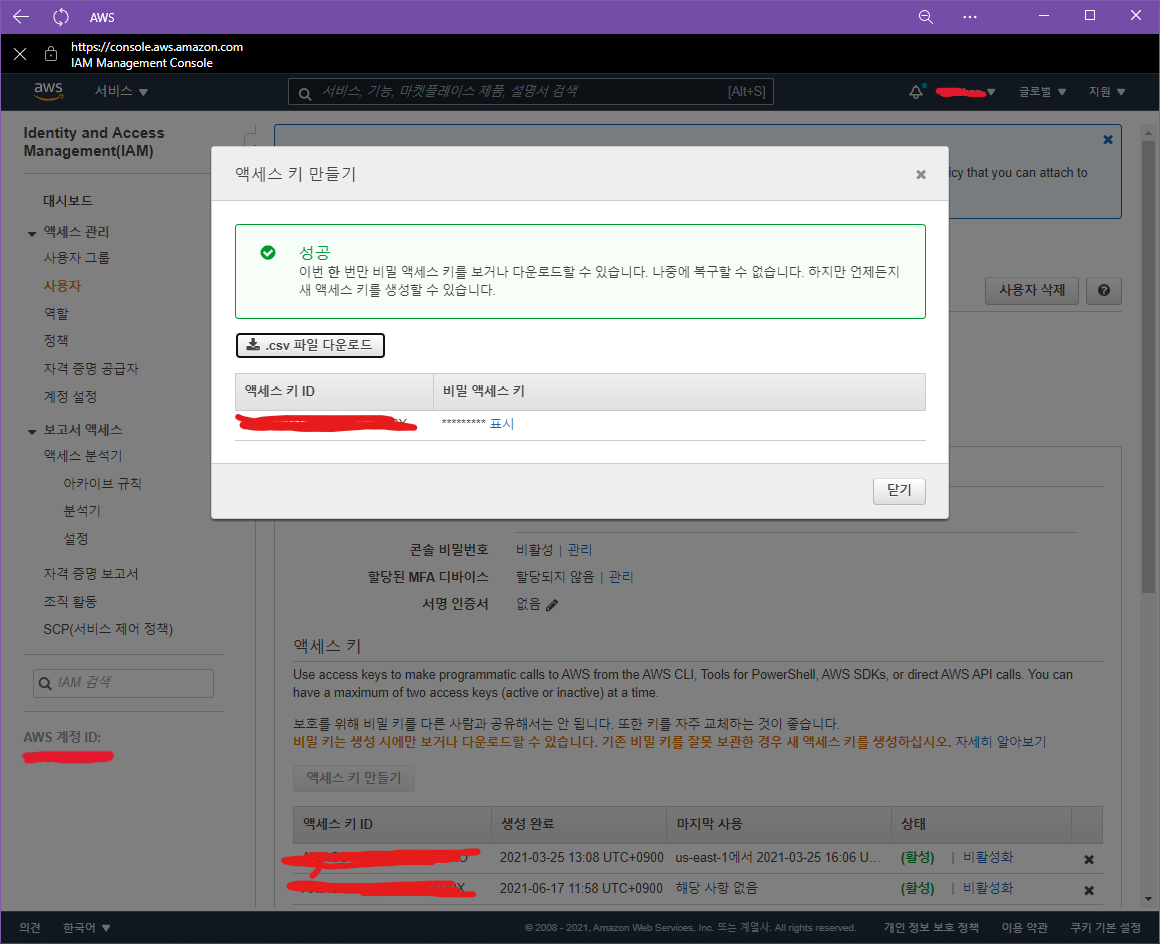Viewport: 1160px width, 944px height.
Task: Click the 생성 완료 column header
Action: click(579, 824)
